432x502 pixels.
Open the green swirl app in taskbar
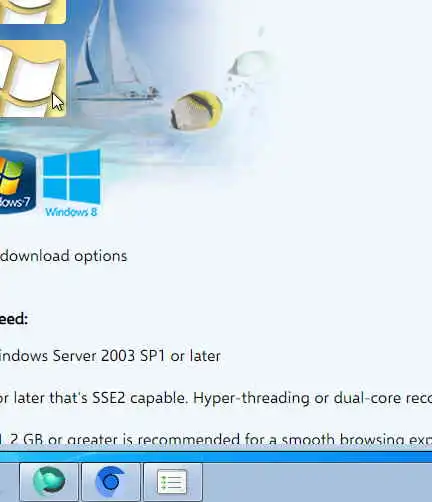coord(49,481)
